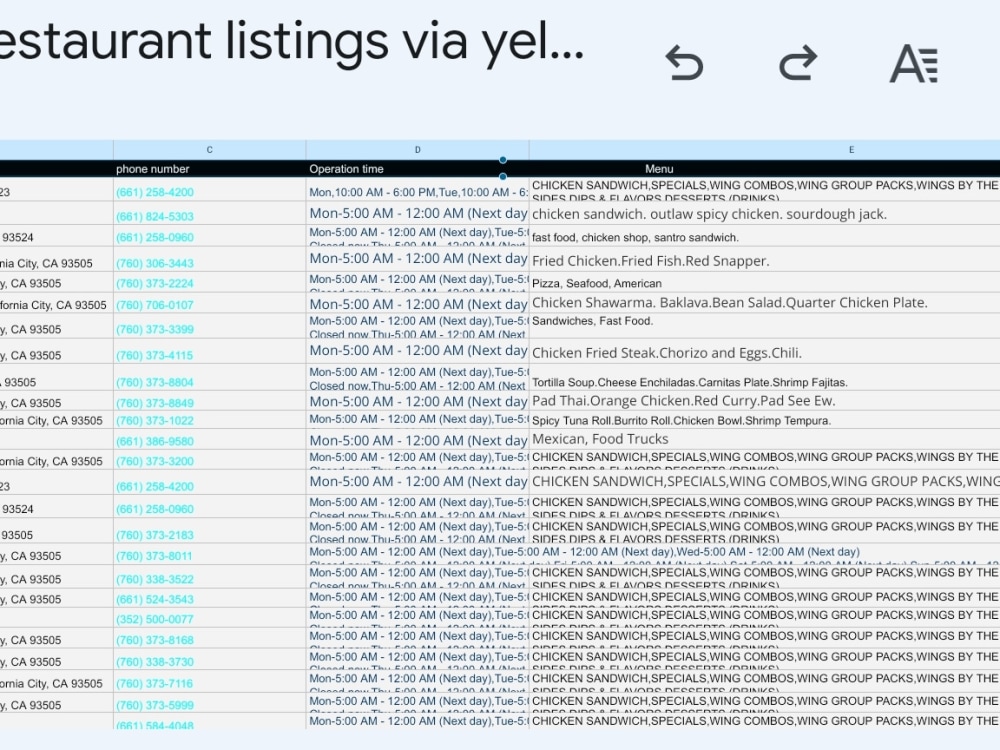Select cell 'Pizza, Seafood, American'
The width and height of the screenshot is (1000, 750).
765,283
